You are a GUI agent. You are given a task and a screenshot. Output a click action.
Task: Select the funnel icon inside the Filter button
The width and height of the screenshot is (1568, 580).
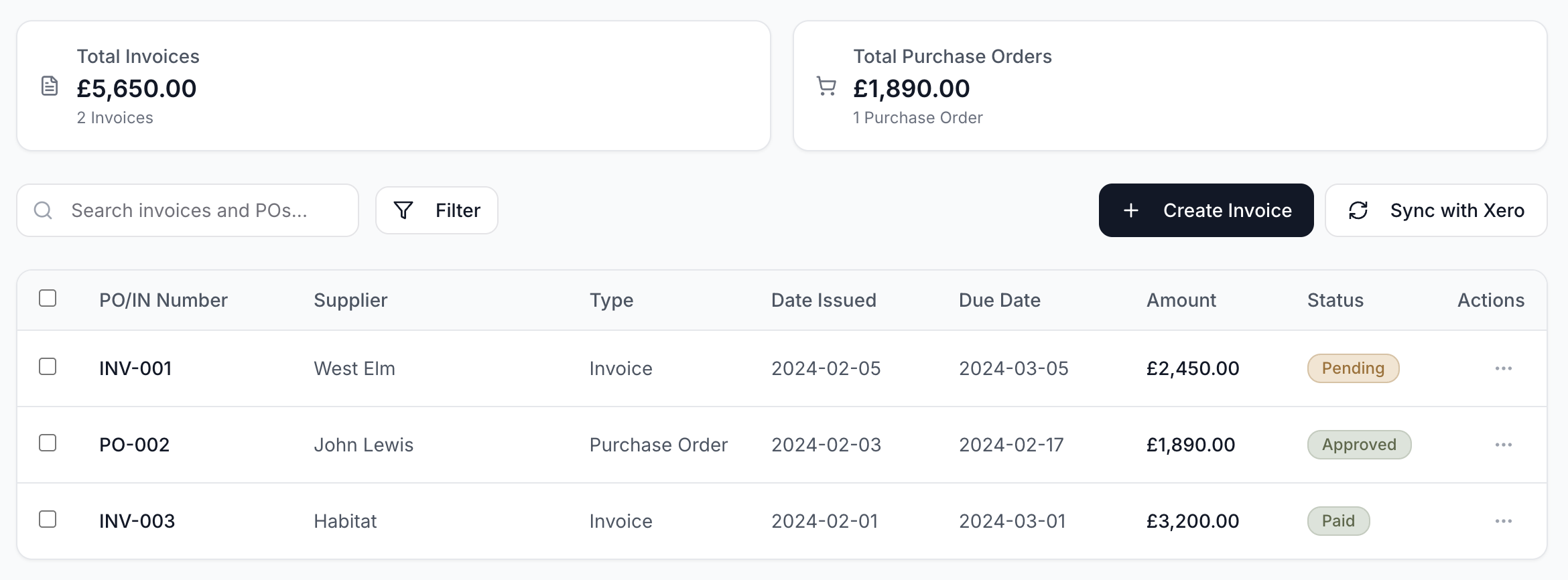coord(403,210)
